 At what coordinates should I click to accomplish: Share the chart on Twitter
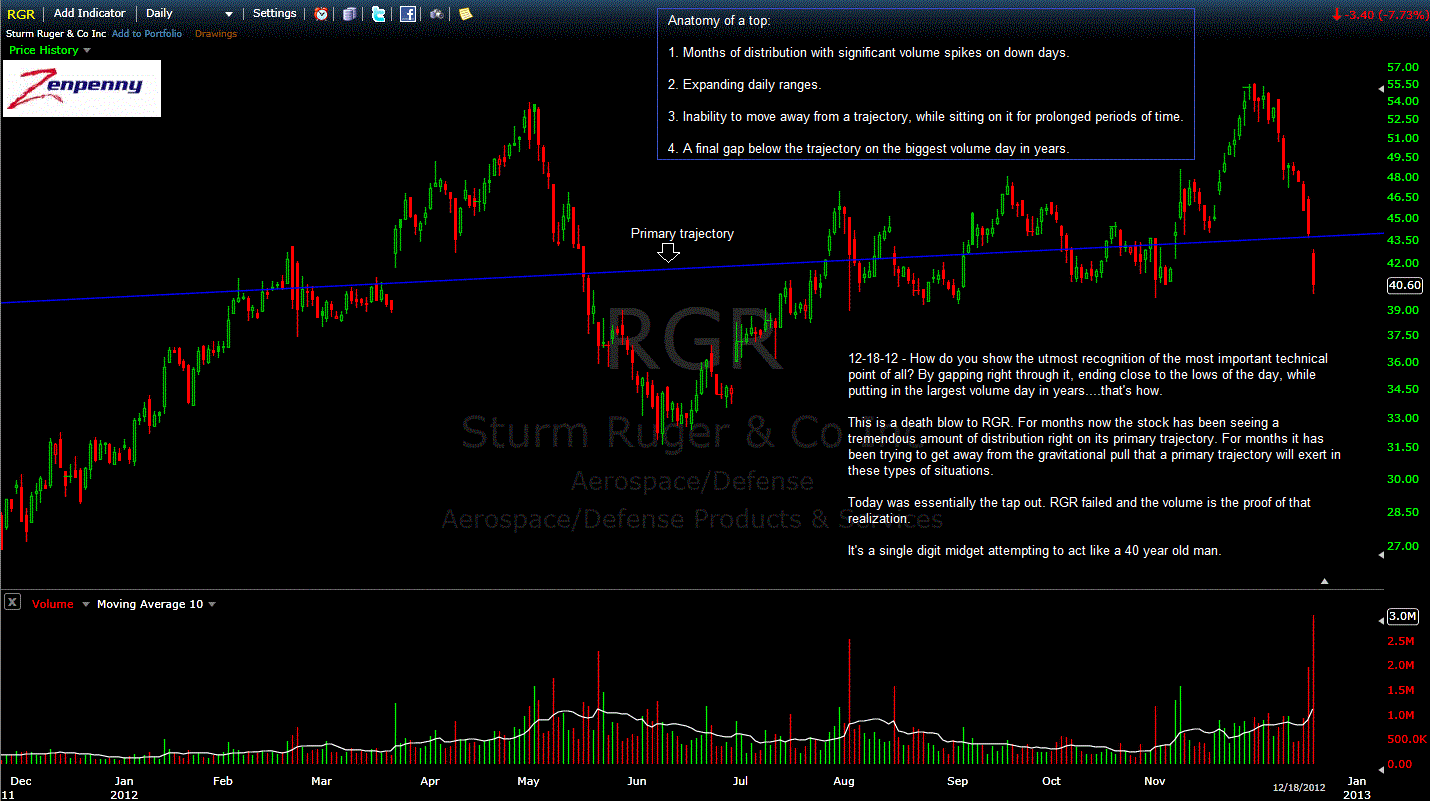[x=378, y=14]
